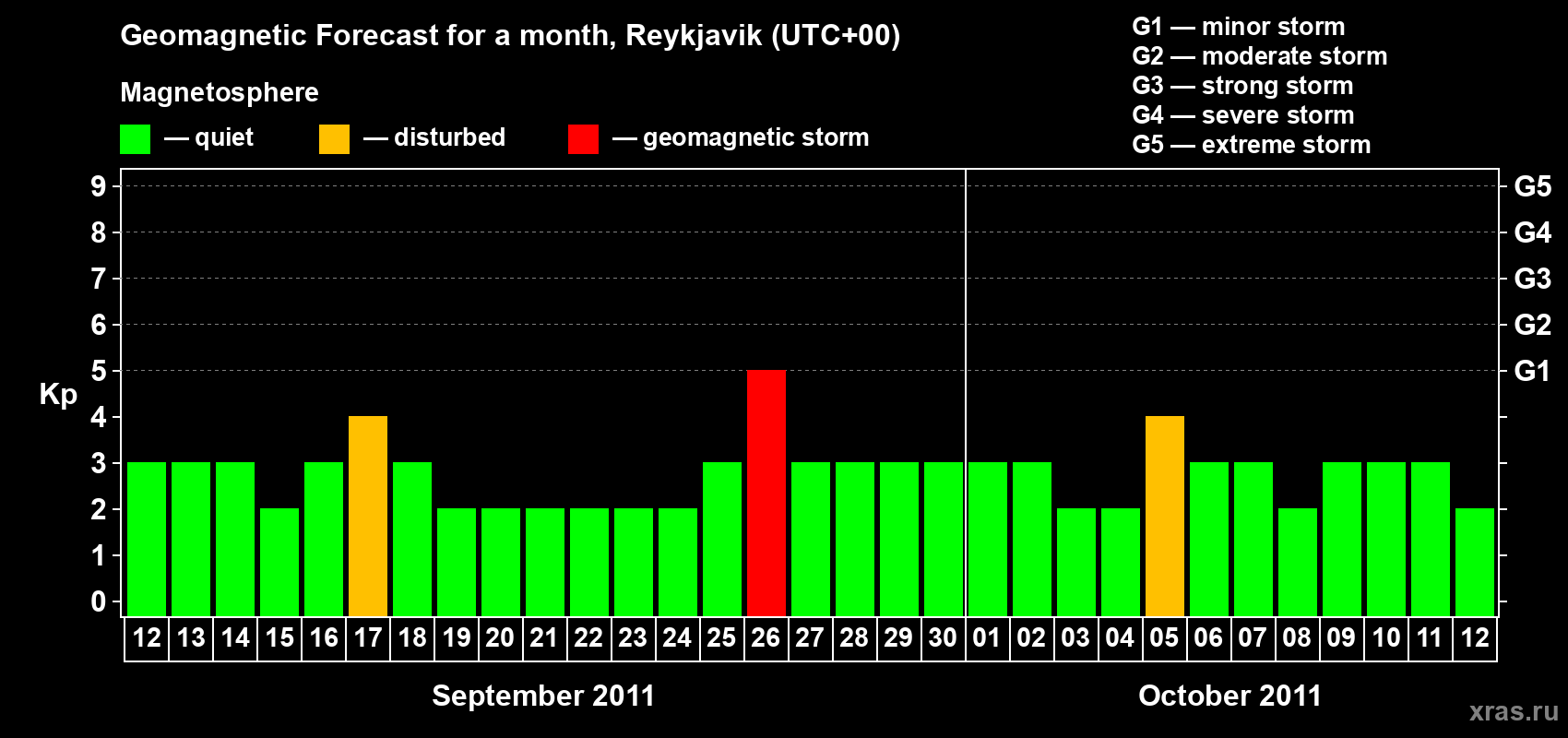Click the '— disturbed' legend text
Image resolution: width=1568 pixels, height=738 pixels.
click(x=434, y=137)
